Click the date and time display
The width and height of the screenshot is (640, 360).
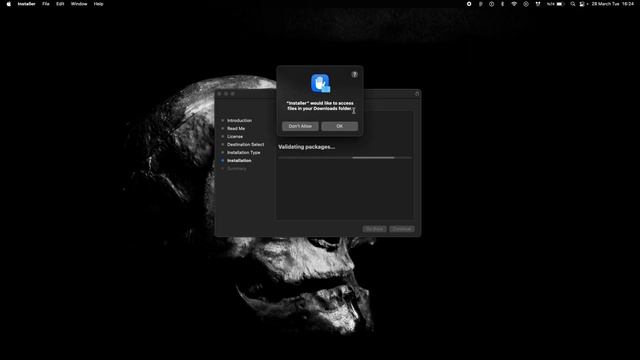tap(612, 4)
